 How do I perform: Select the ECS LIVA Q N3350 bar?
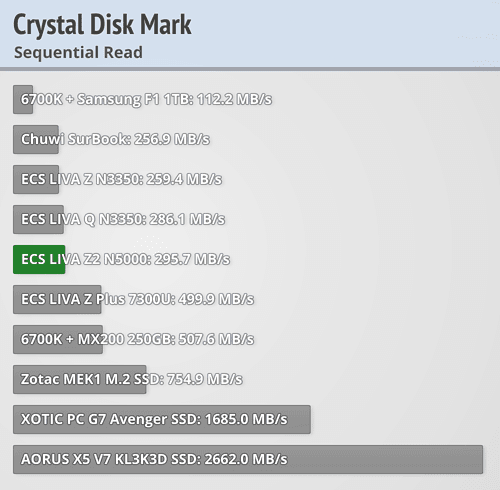(x=38, y=219)
